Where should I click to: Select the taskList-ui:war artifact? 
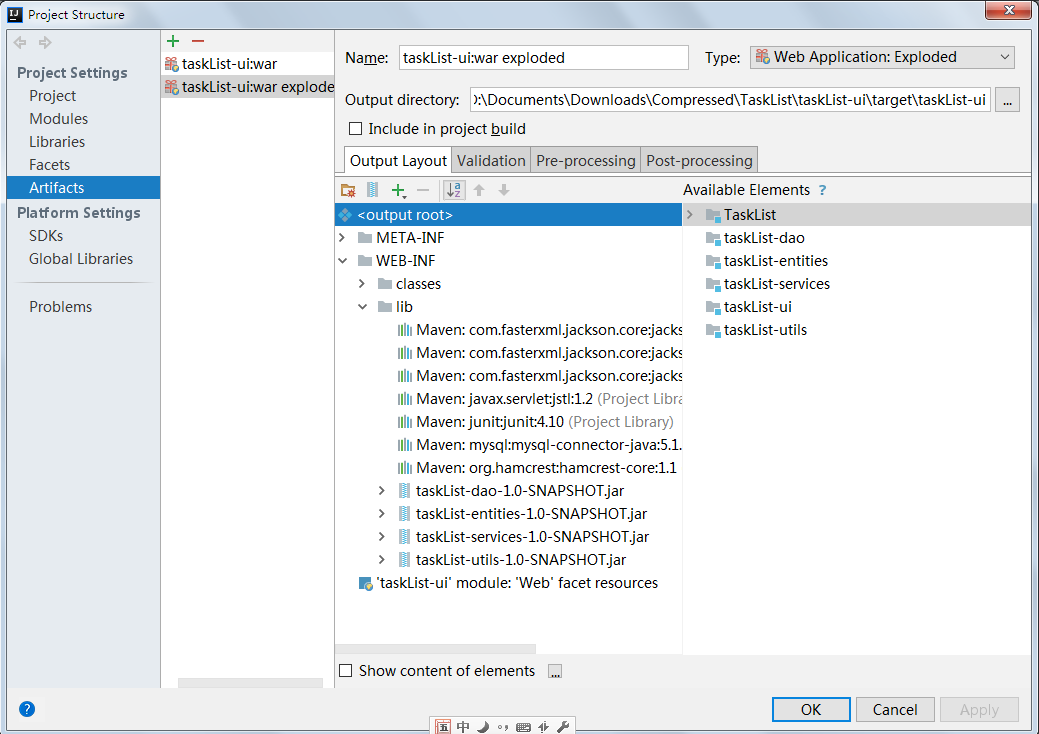pos(248,64)
